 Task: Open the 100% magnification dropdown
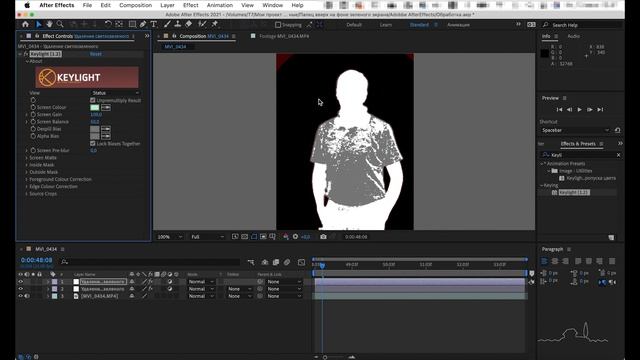(169, 237)
